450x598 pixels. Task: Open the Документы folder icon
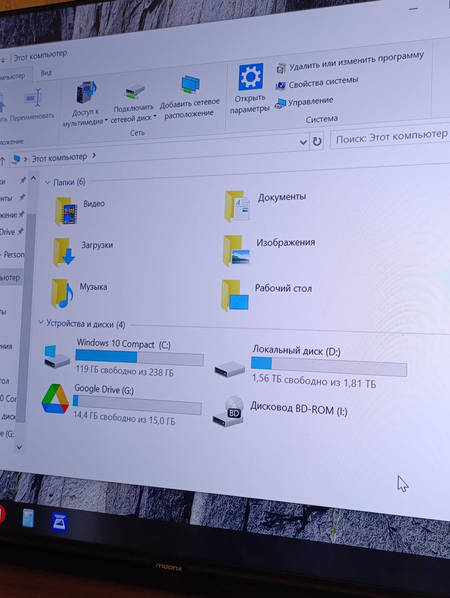[237, 206]
